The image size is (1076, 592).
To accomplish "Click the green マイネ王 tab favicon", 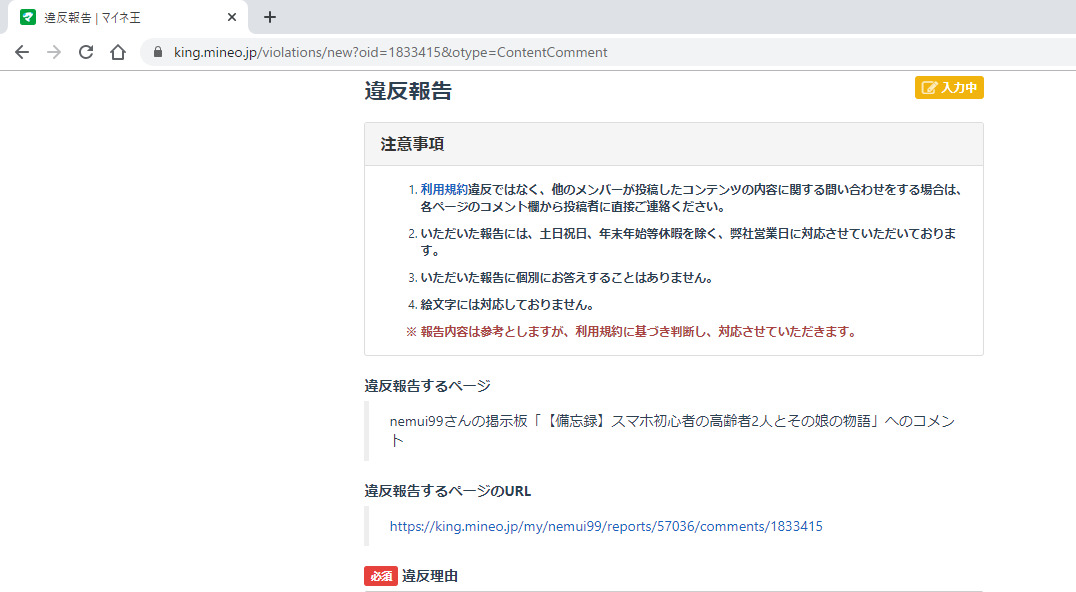I will pos(28,17).
